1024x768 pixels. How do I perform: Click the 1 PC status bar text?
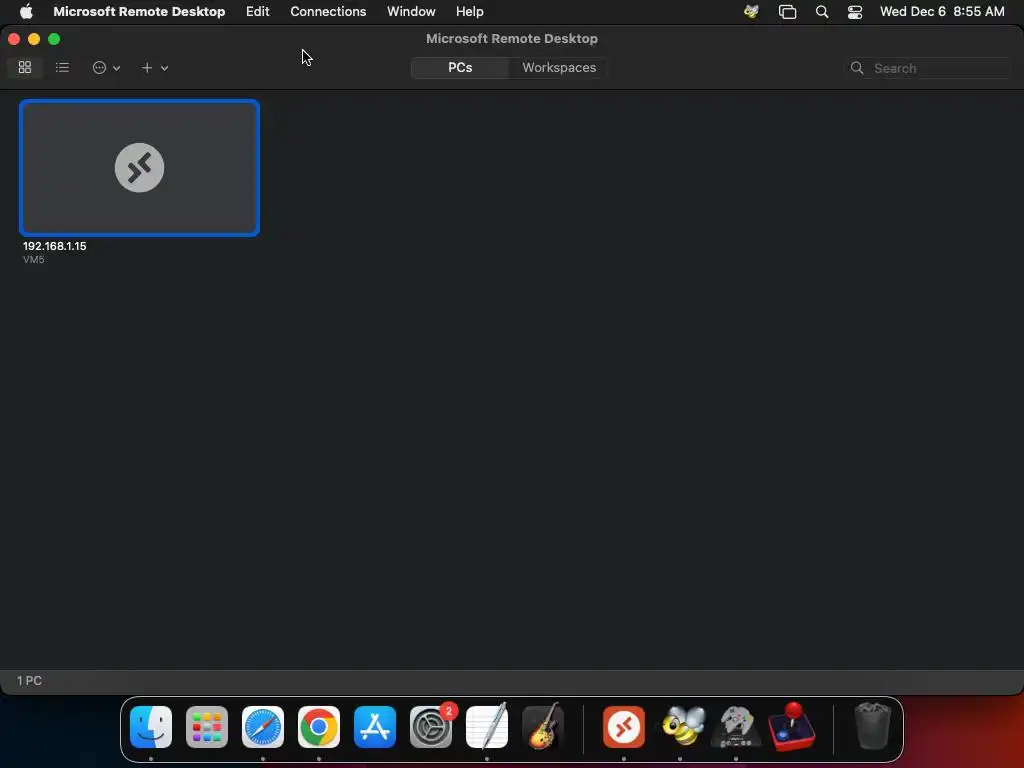(x=29, y=680)
